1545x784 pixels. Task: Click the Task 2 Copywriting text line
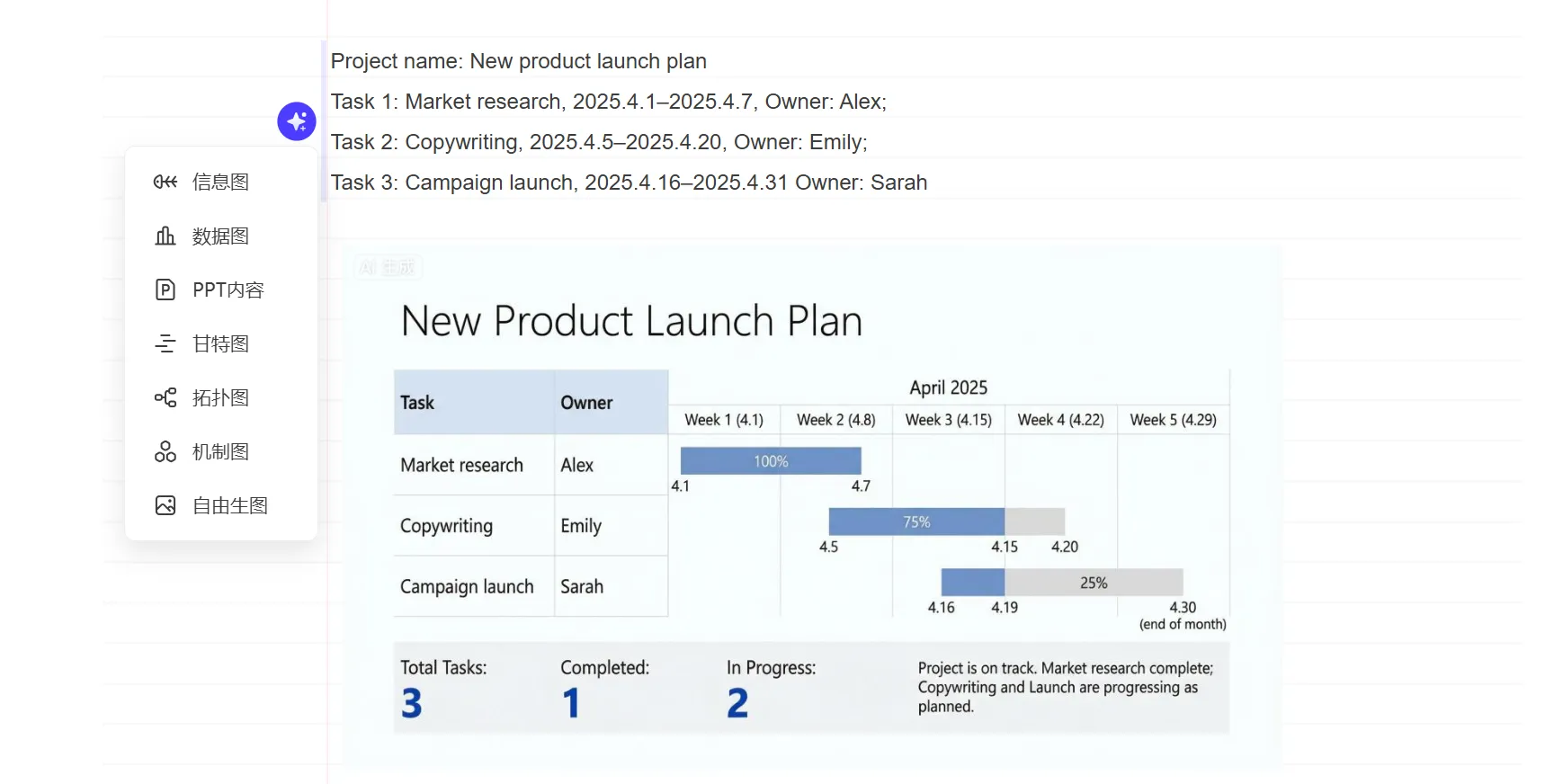point(599,142)
